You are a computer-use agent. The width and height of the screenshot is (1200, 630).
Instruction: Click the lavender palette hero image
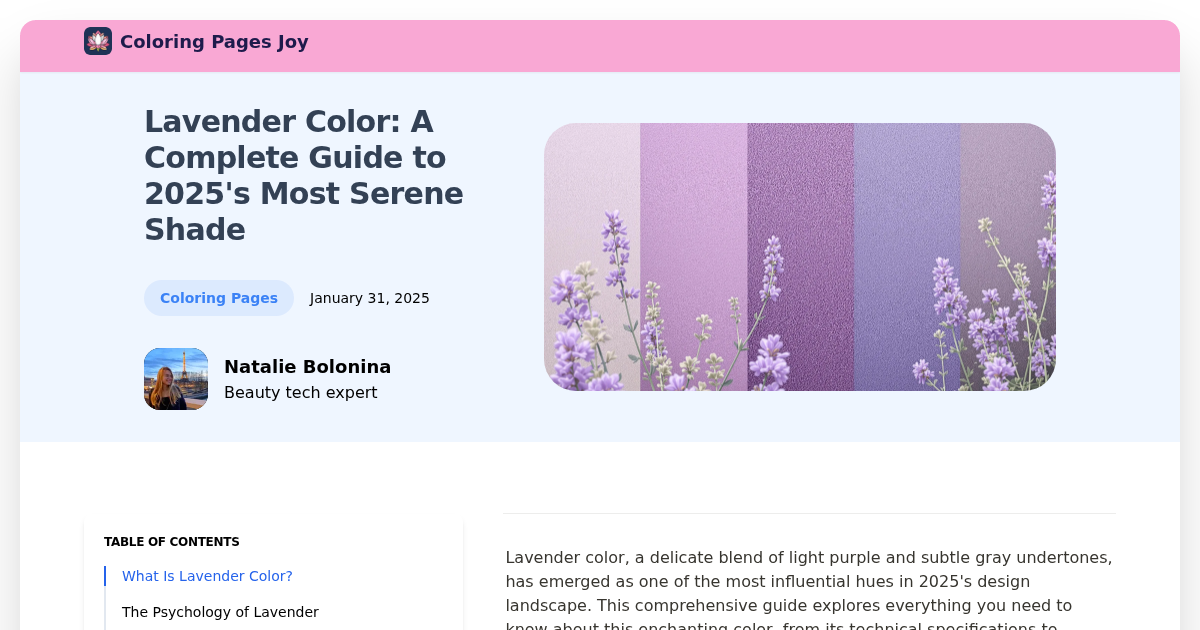798,257
